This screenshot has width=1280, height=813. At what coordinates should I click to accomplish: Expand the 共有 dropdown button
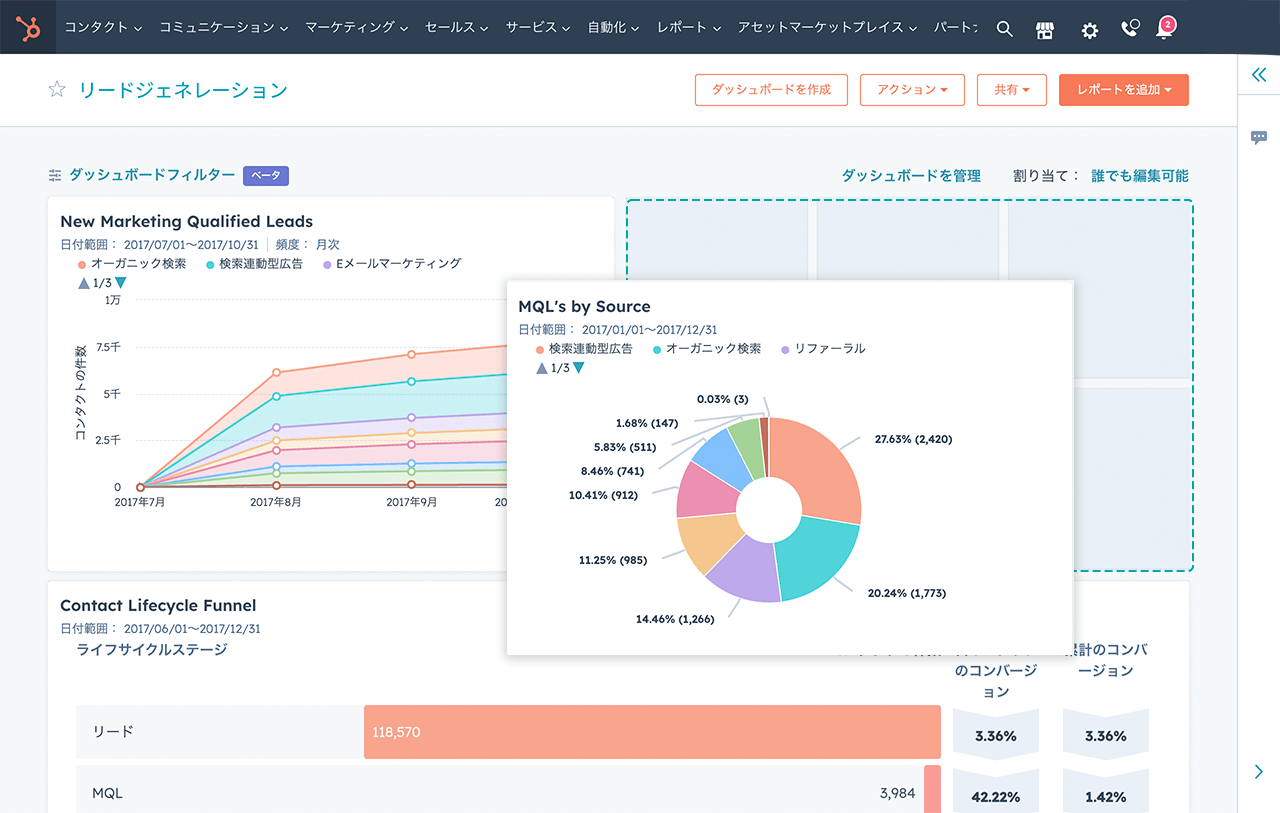[x=1011, y=89]
